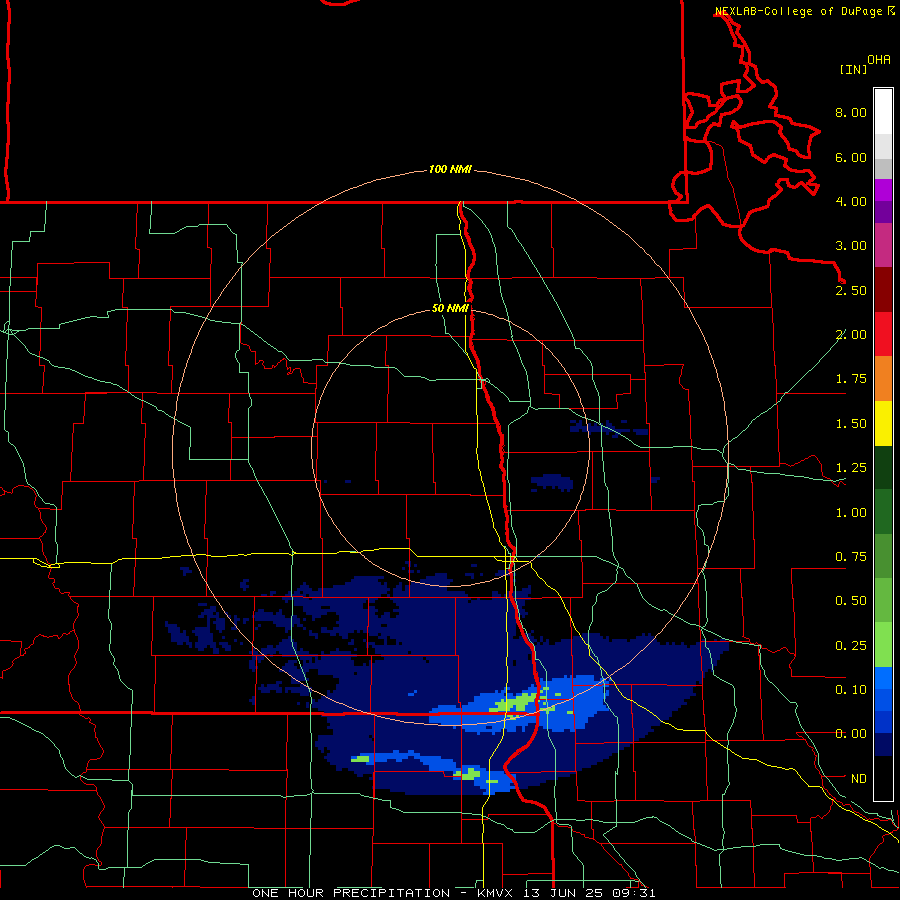Click the 13 JUN 25 date text
Screen dimensions: 900x900
pos(565,893)
